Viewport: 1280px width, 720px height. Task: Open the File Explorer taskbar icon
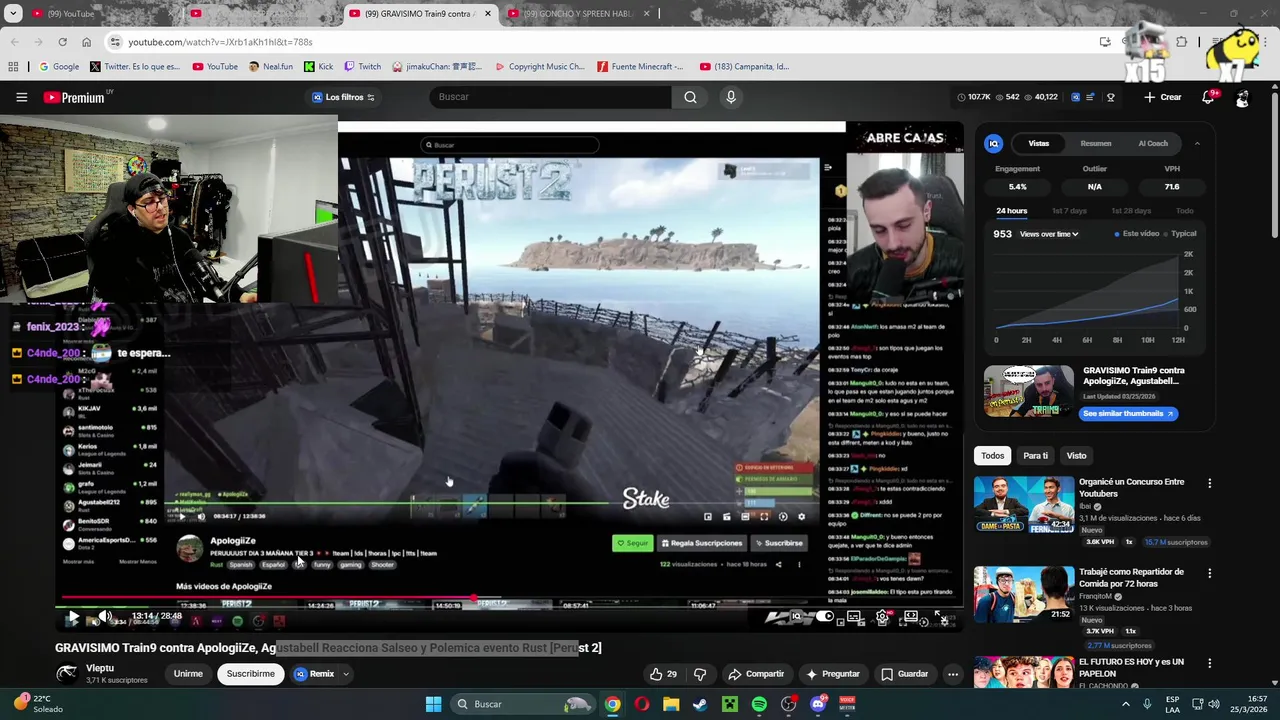pyautogui.click(x=671, y=704)
